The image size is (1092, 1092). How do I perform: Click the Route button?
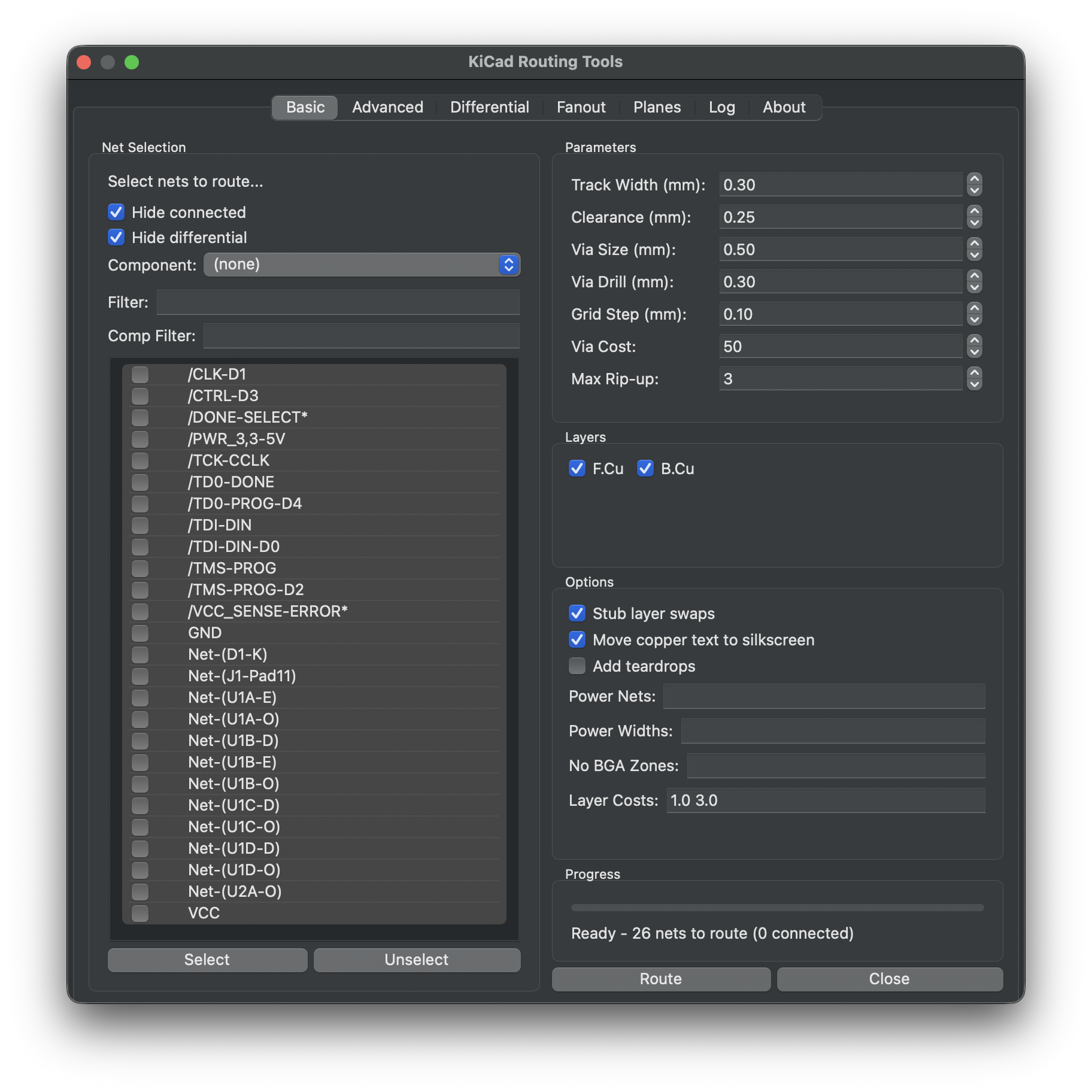[660, 979]
